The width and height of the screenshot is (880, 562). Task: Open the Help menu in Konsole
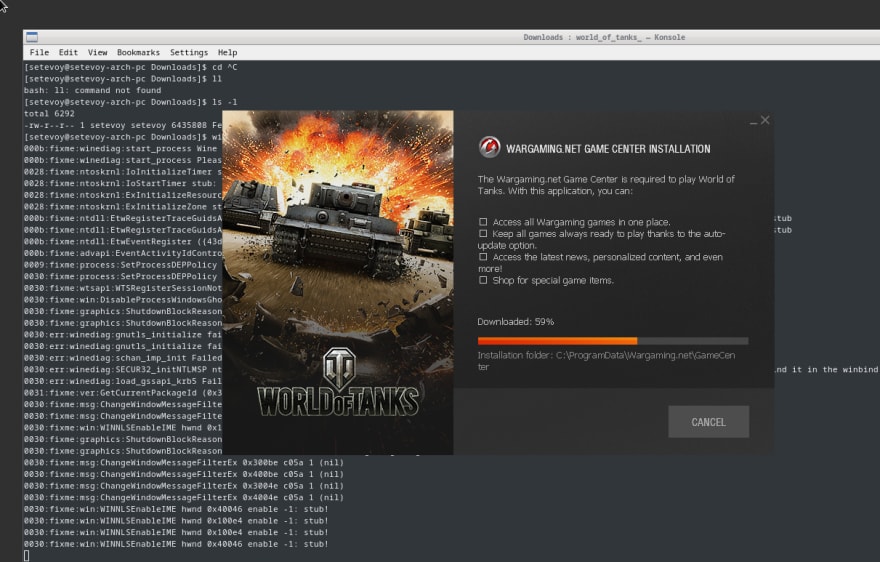pos(227,52)
